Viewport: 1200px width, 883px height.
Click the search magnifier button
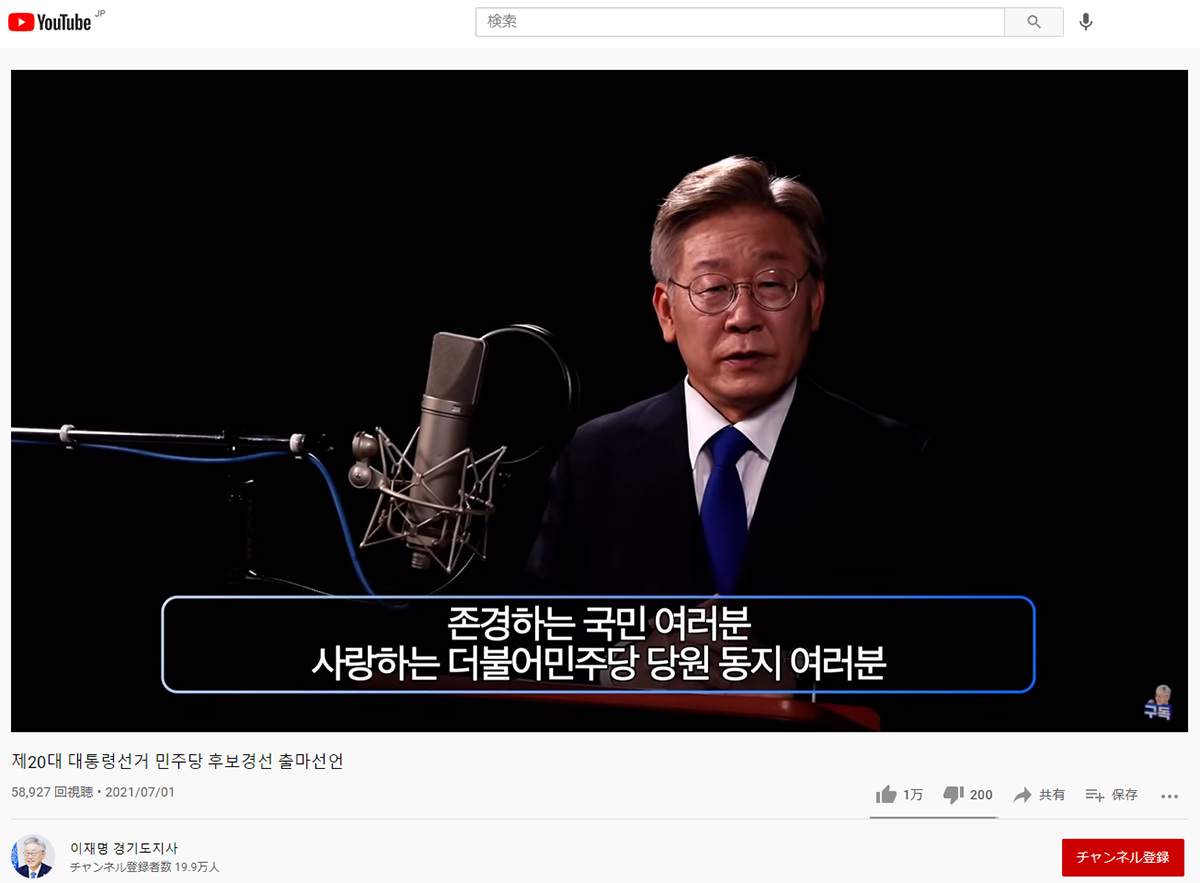tap(1034, 22)
